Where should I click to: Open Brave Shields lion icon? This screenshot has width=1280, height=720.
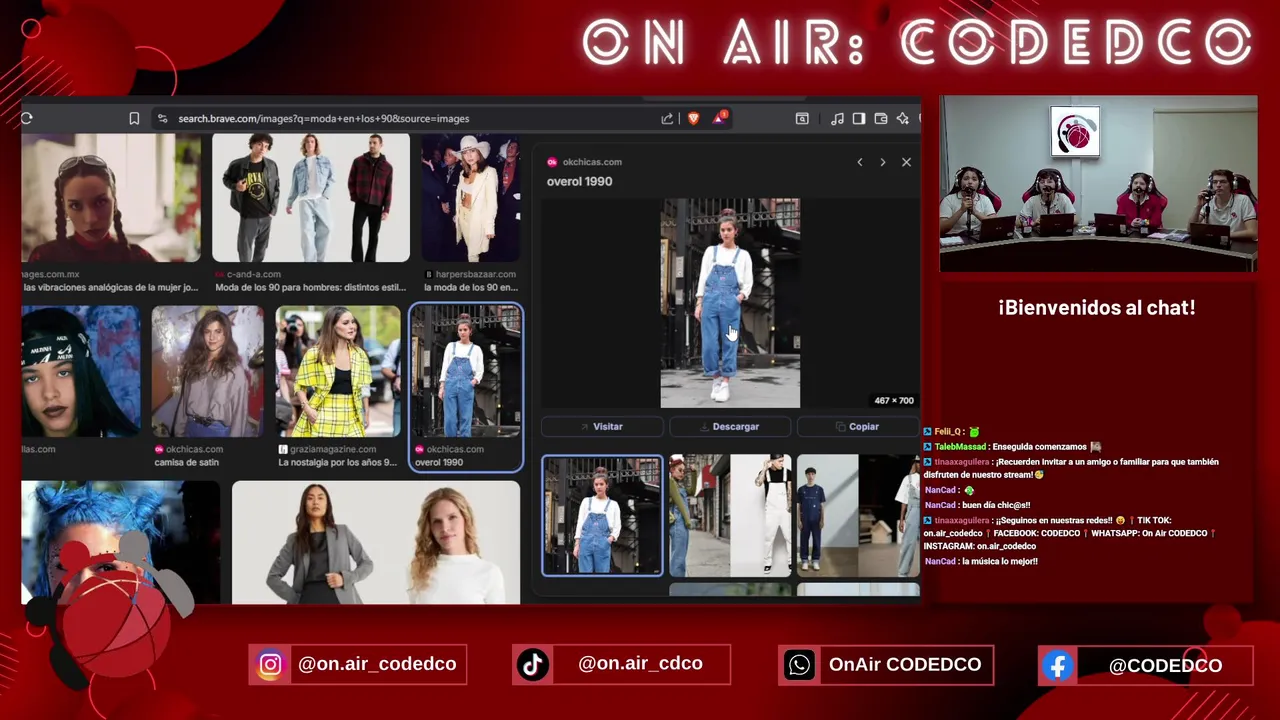(x=693, y=118)
